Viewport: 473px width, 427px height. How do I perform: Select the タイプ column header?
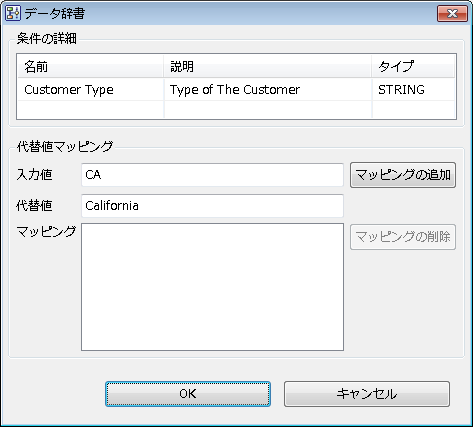413,66
